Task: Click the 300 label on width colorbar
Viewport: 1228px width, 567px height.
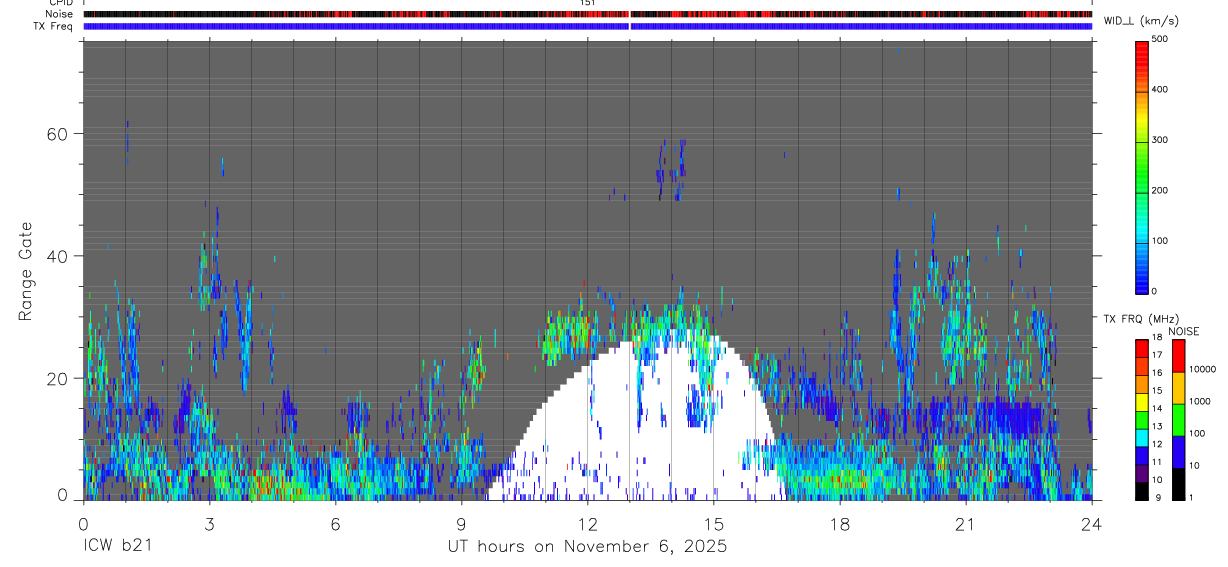Action: pos(1161,140)
